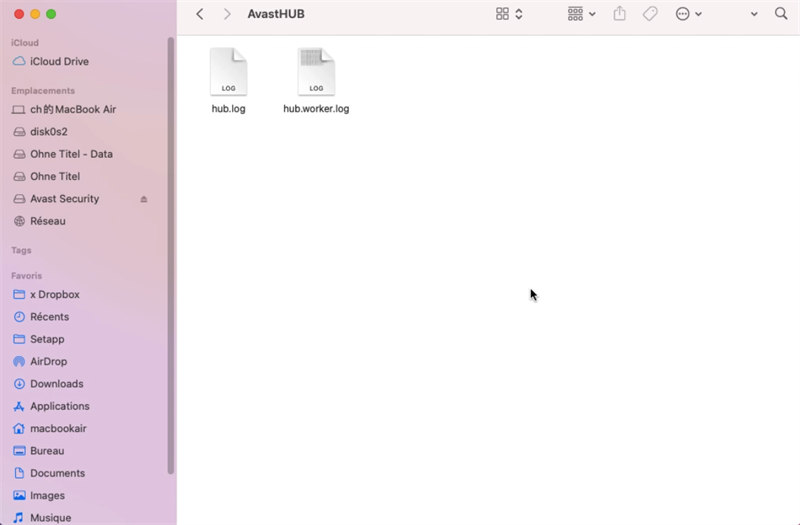Click the AvastHUB window title
Viewport: 800px width, 525px height.
pos(276,14)
